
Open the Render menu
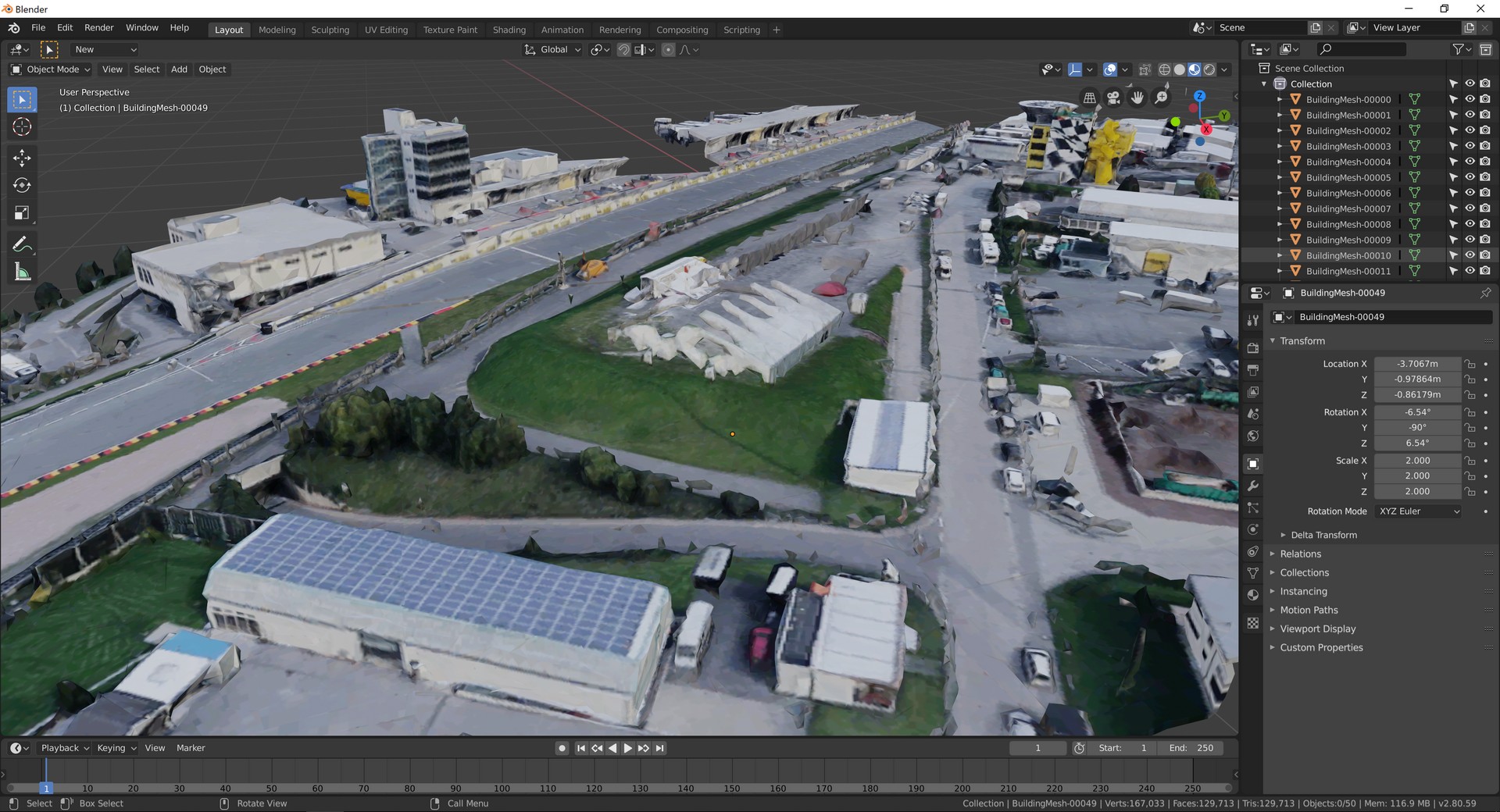click(99, 27)
